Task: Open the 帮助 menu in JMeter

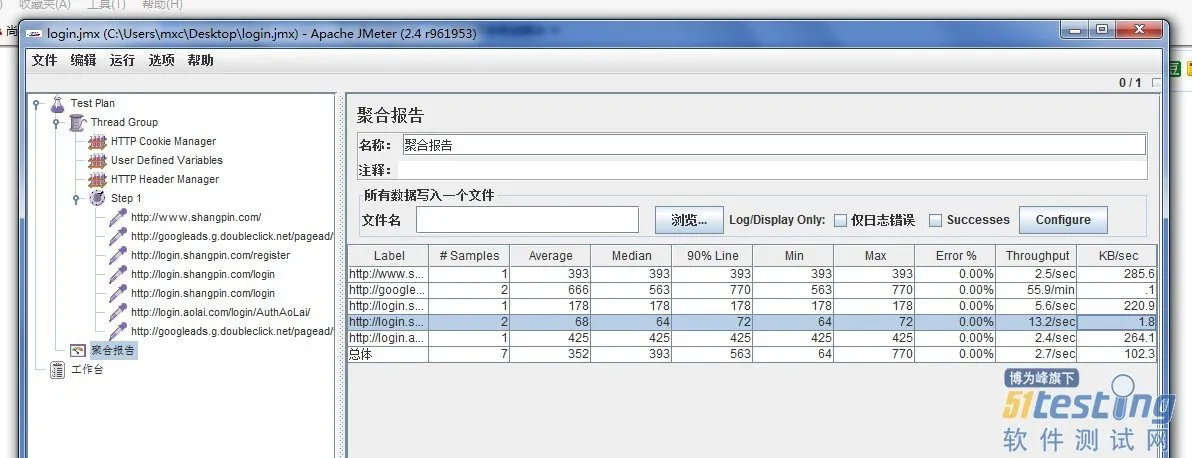Action: (201, 60)
